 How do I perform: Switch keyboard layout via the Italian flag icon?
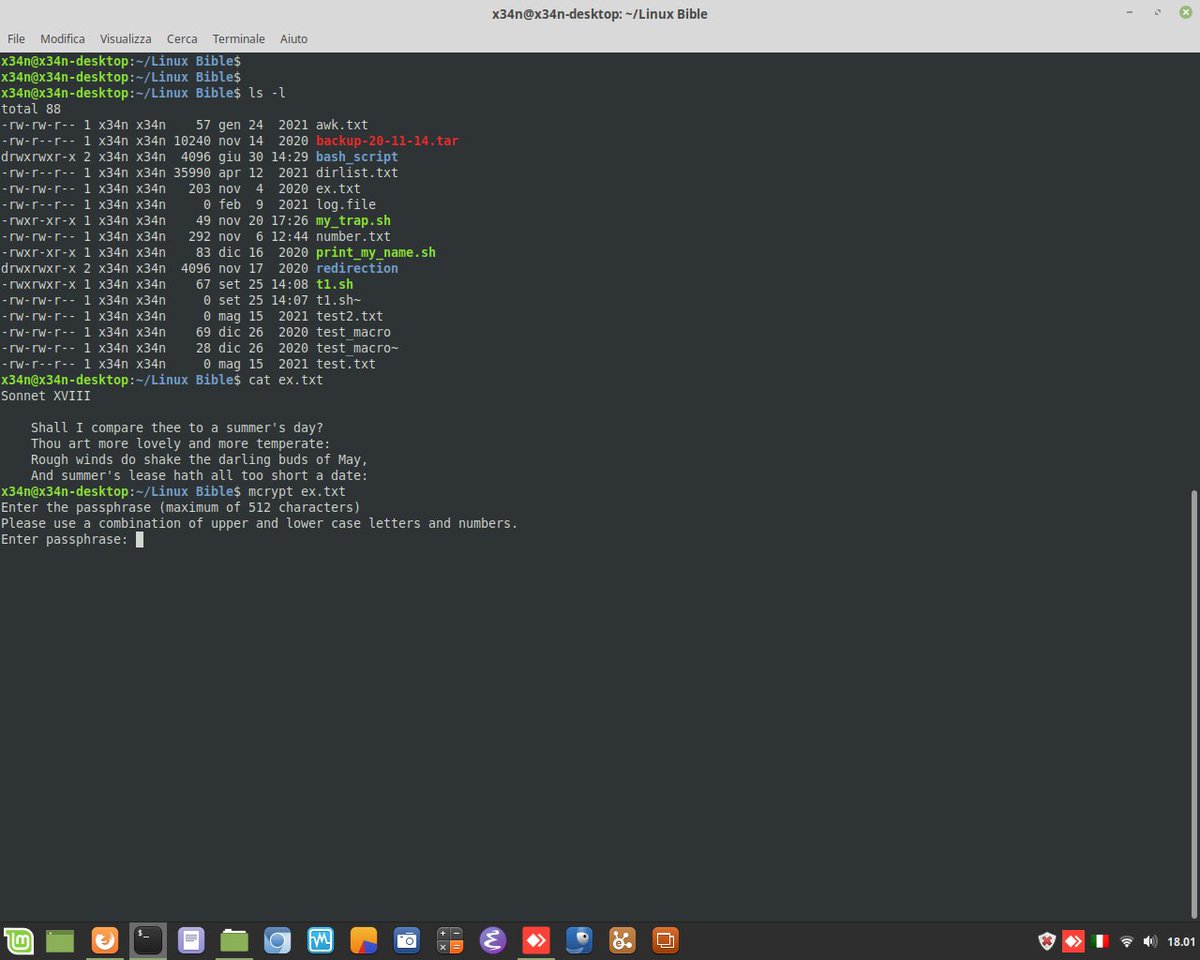1099,941
